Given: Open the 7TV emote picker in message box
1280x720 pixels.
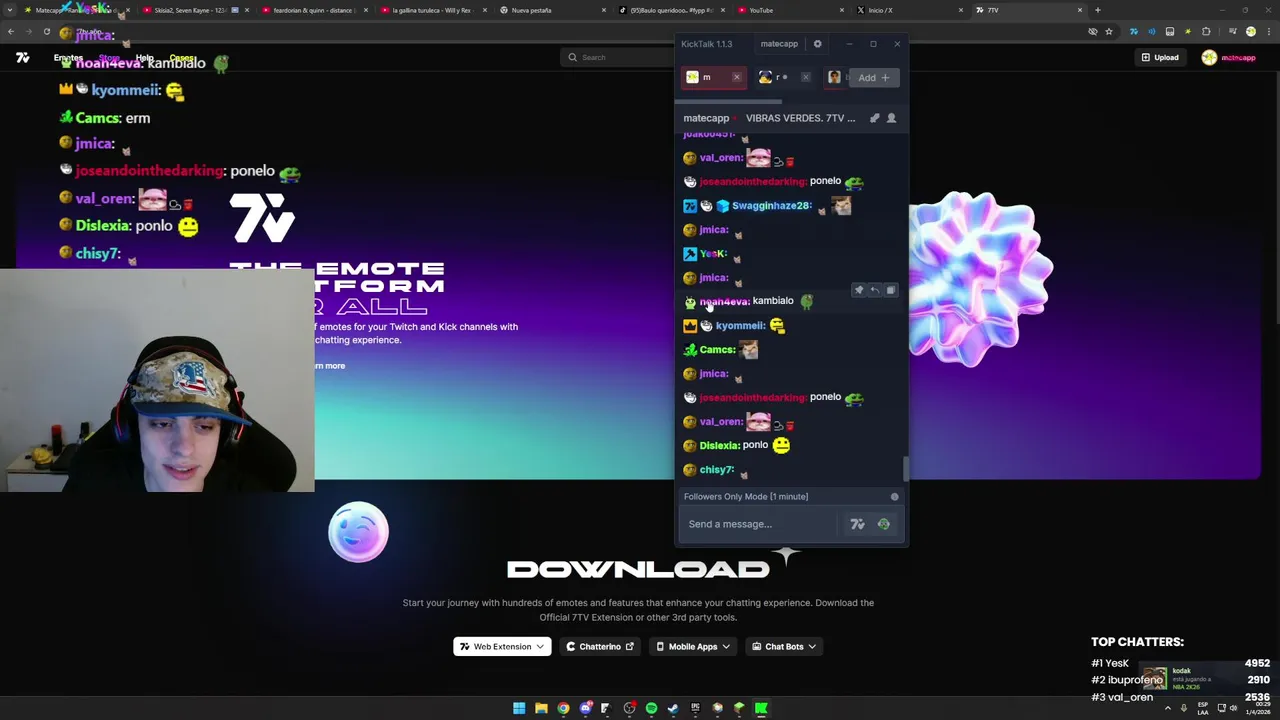Looking at the screenshot, I should pos(857,524).
